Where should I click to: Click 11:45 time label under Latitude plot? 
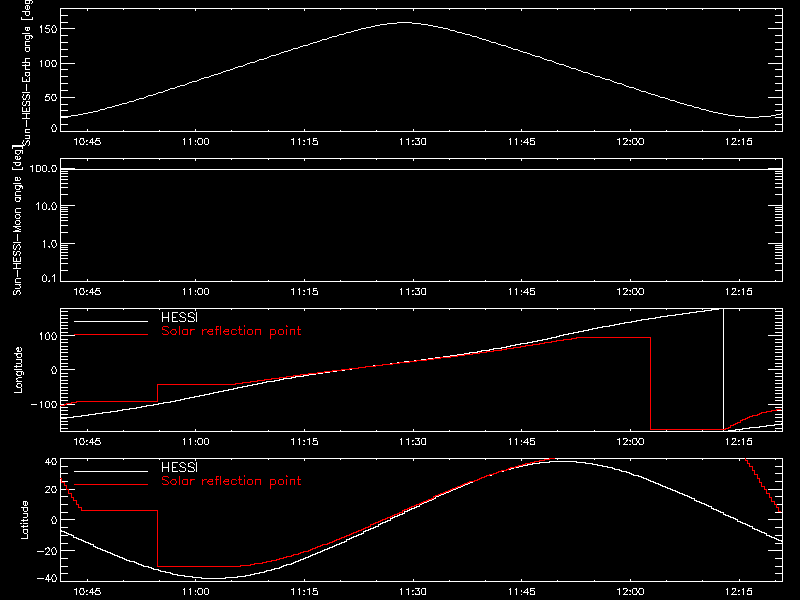[521, 592]
